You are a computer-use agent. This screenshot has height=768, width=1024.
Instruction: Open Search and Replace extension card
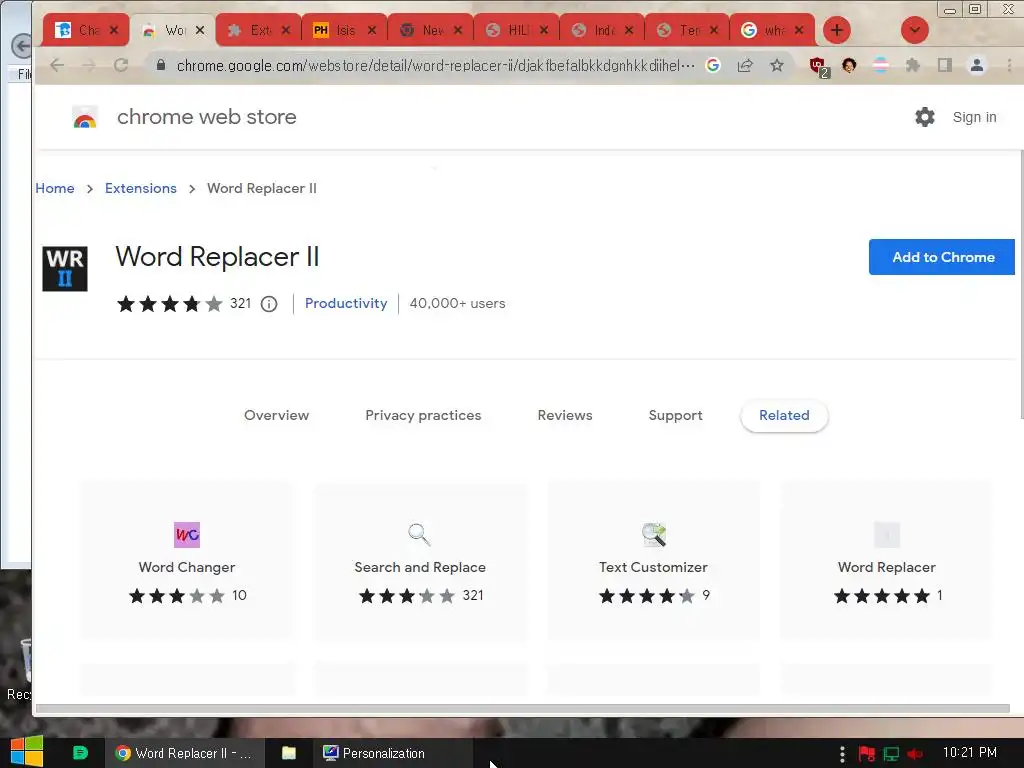420,560
